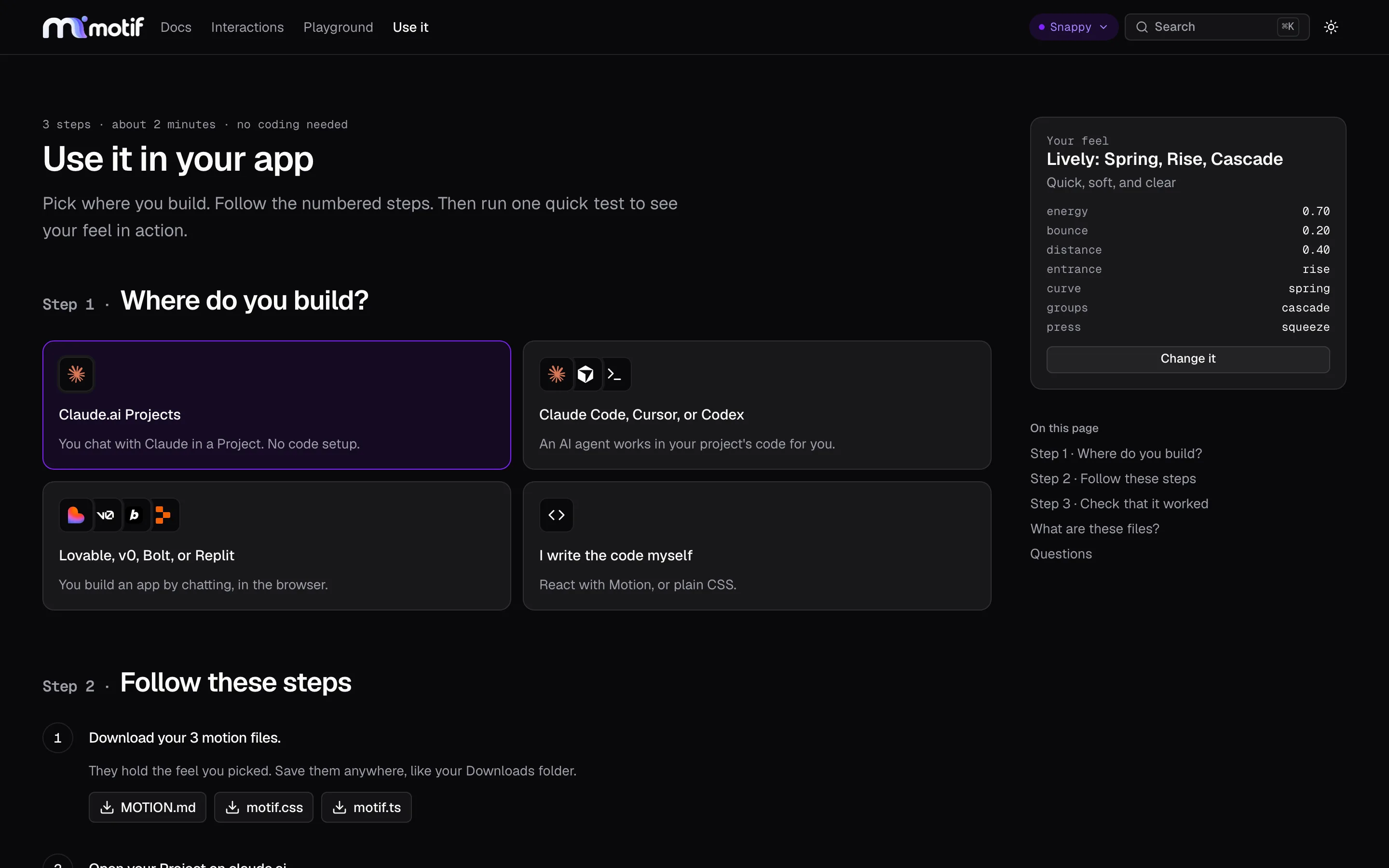Image resolution: width=1389 pixels, height=868 pixels.
Task: Open the Interactions nav item
Action: (247, 27)
